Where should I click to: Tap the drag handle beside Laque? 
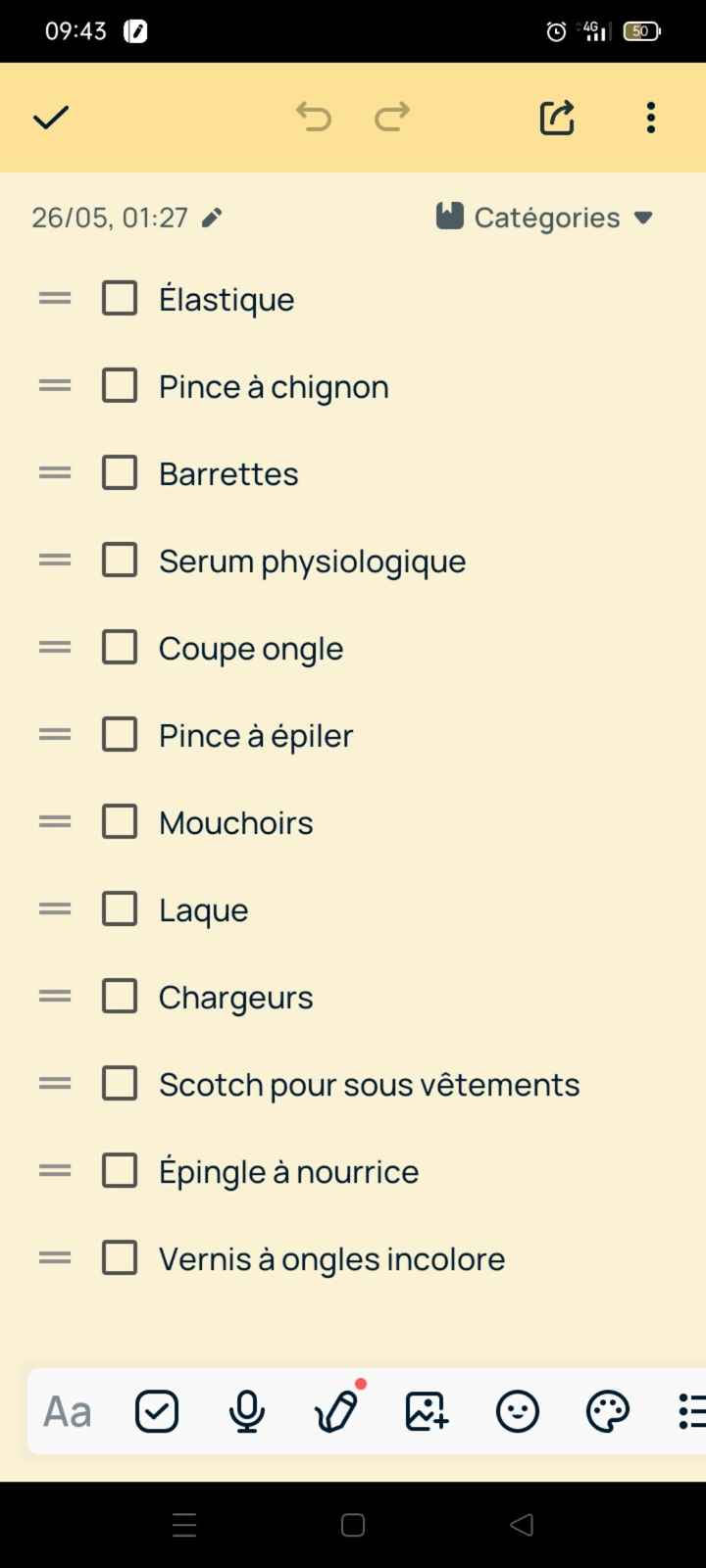click(x=54, y=908)
